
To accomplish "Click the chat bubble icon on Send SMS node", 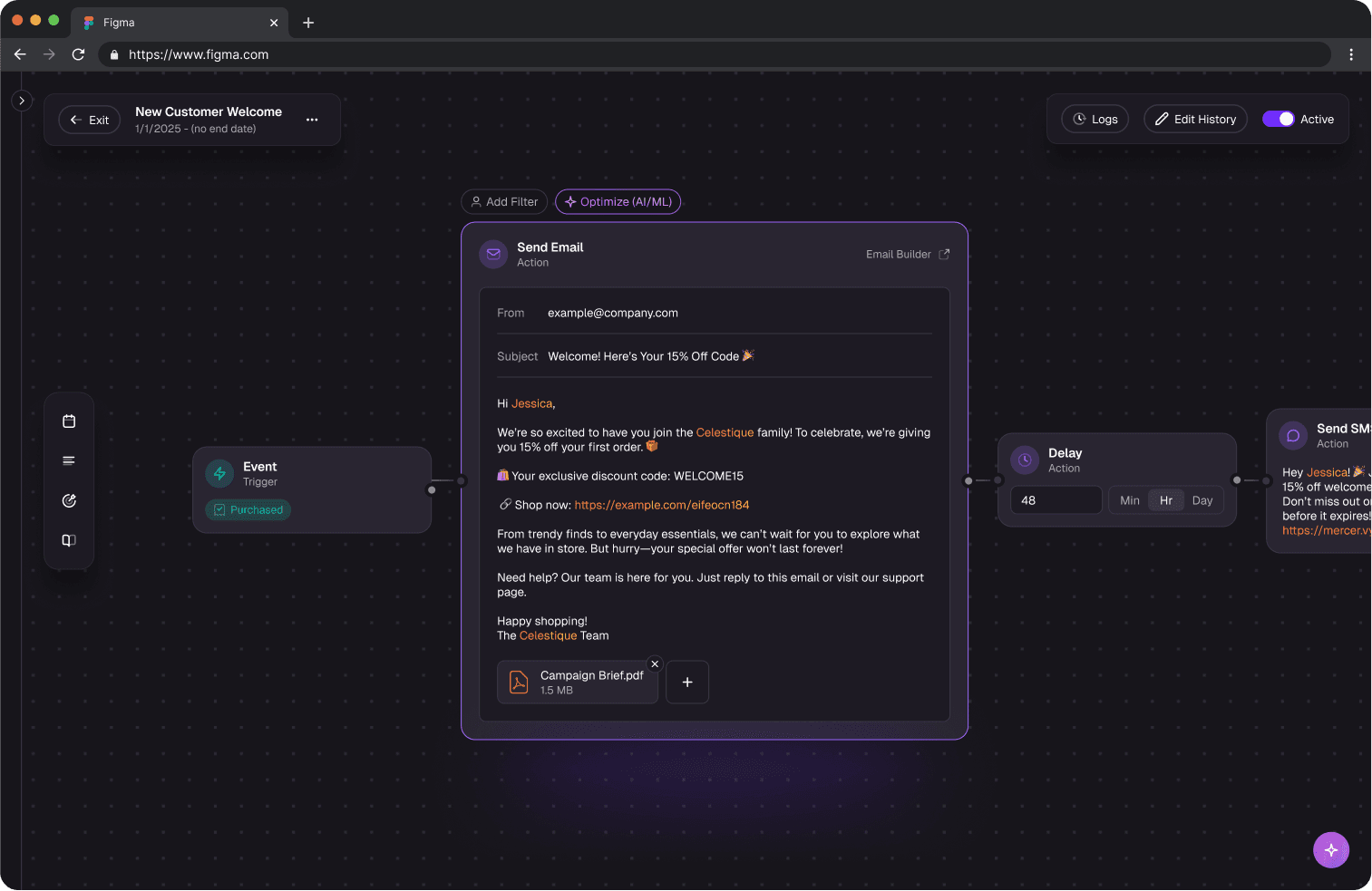I will tap(1291, 435).
